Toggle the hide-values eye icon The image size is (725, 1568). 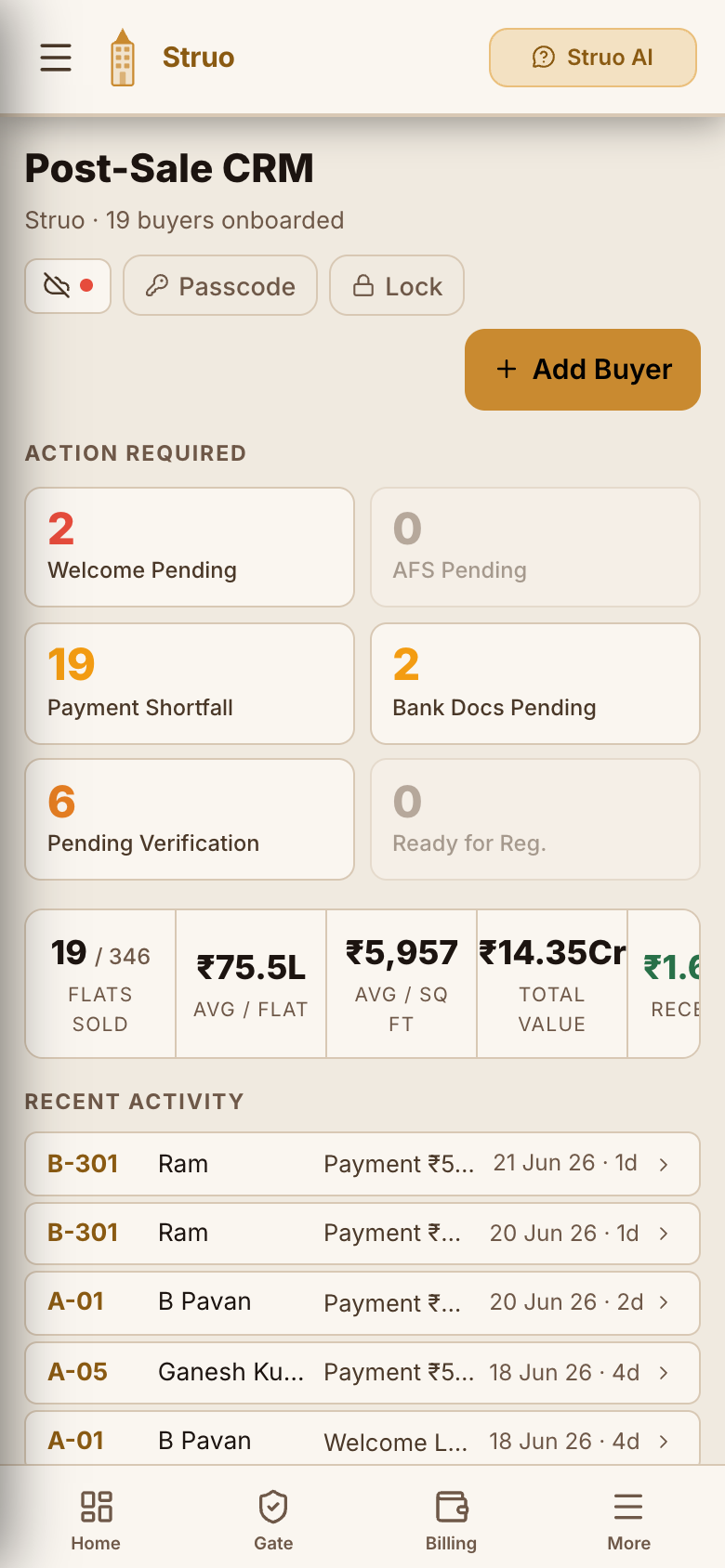(x=68, y=286)
